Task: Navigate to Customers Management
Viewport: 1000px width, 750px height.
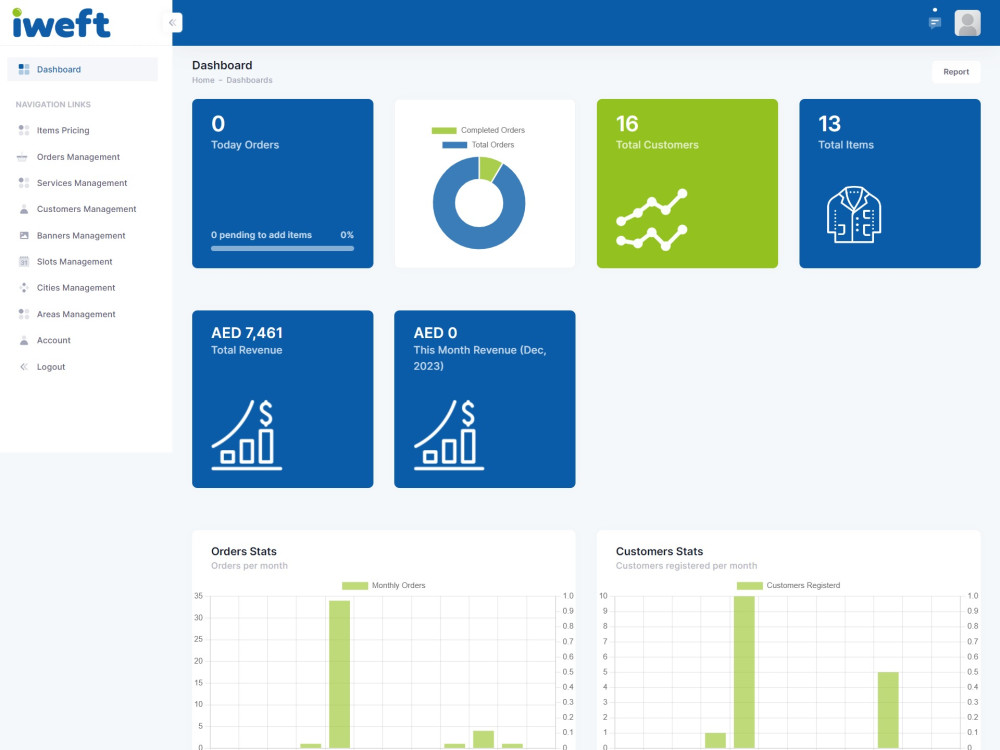Action: pyautogui.click(x=86, y=209)
